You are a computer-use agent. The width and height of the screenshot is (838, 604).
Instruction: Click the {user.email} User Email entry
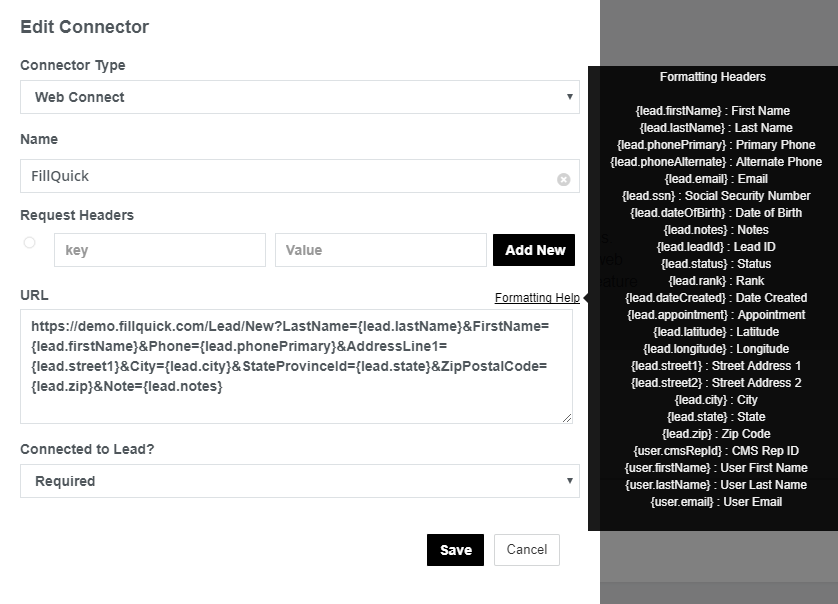[713, 502]
